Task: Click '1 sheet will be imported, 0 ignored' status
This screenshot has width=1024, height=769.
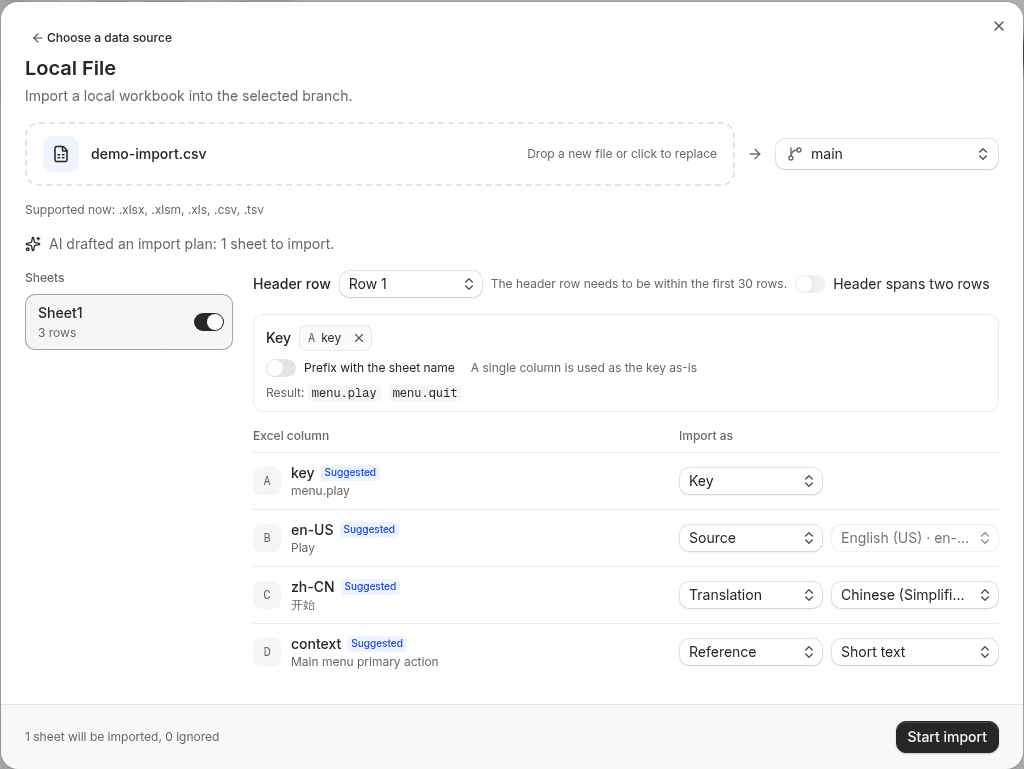Action: click(122, 737)
